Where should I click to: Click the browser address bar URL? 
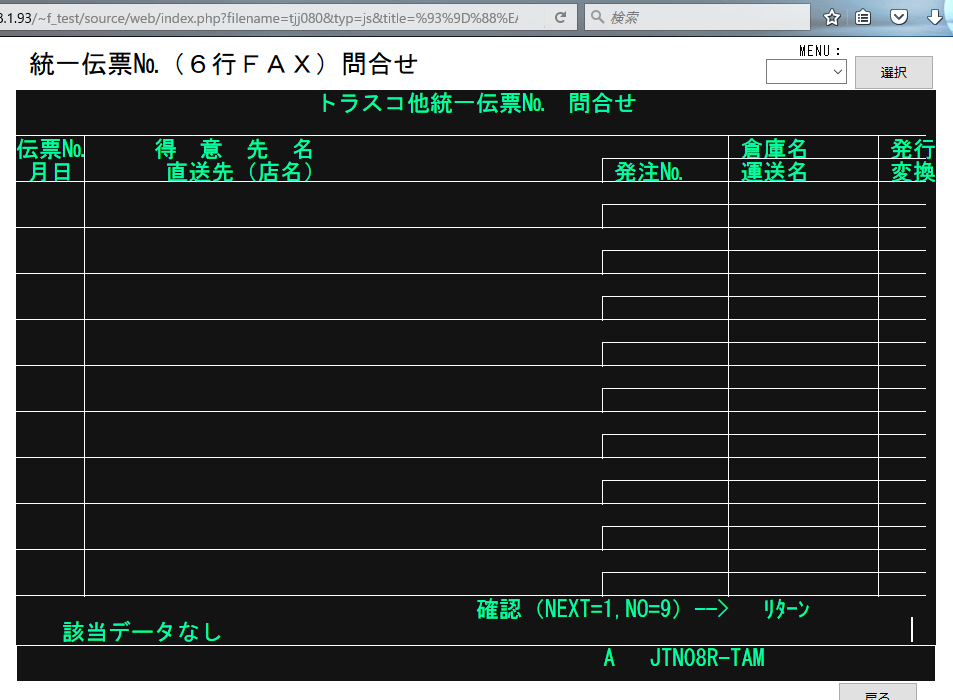(270, 17)
